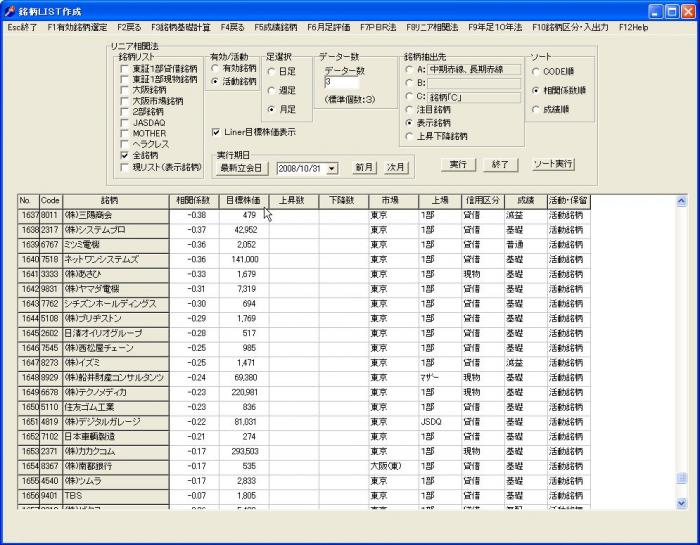
Task: Open the execution date dropdown arrow
Action: [332, 169]
